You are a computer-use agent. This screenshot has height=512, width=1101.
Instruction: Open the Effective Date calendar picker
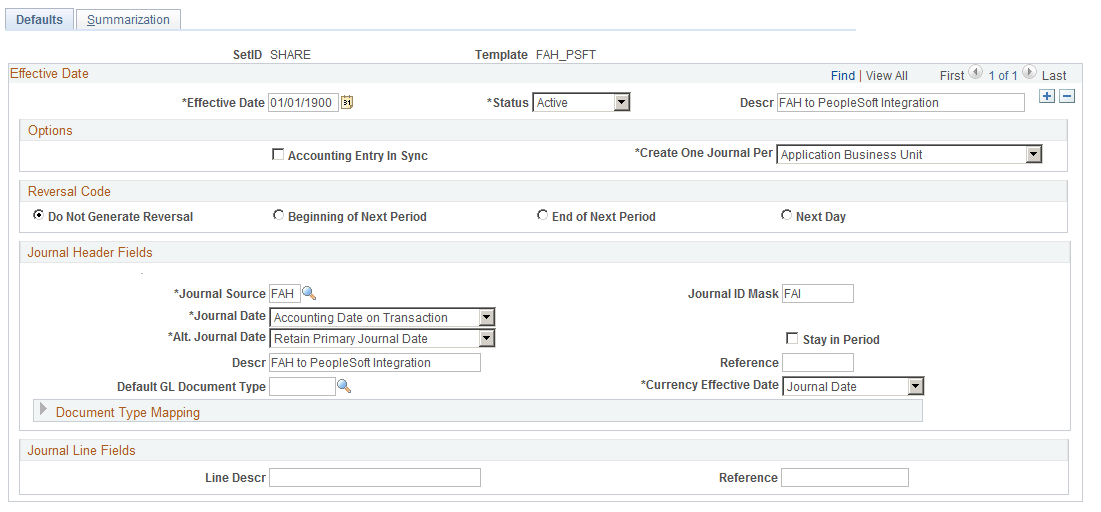click(x=348, y=103)
